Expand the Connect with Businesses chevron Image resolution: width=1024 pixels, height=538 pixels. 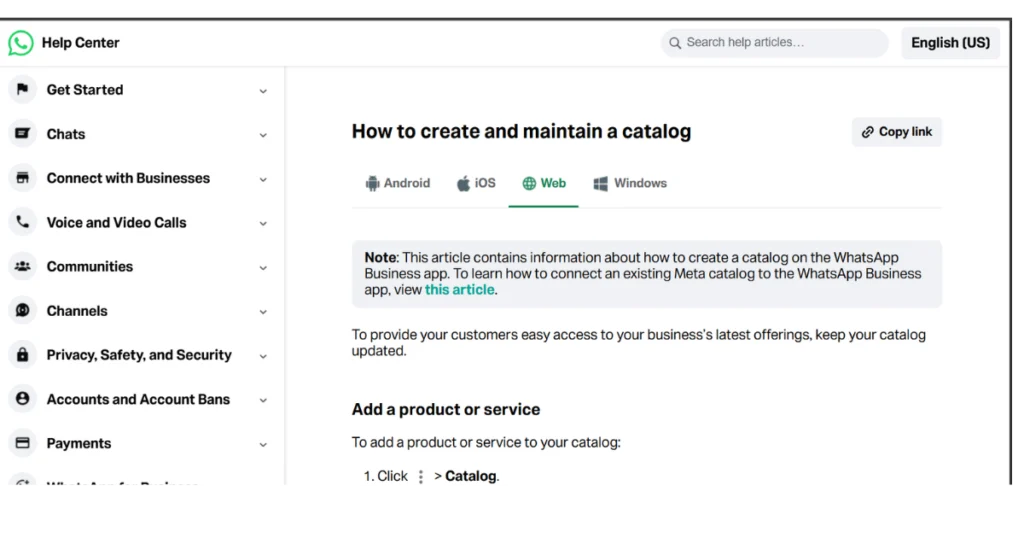263,180
